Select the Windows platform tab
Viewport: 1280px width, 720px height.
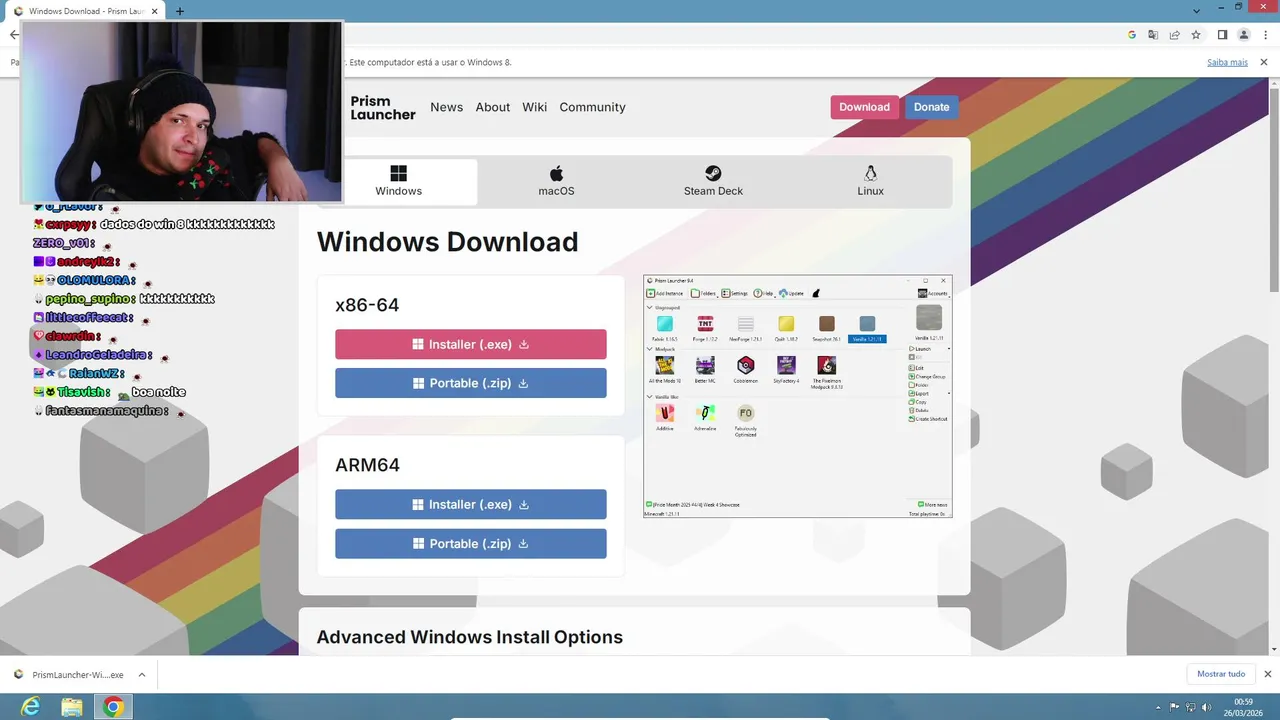point(399,181)
